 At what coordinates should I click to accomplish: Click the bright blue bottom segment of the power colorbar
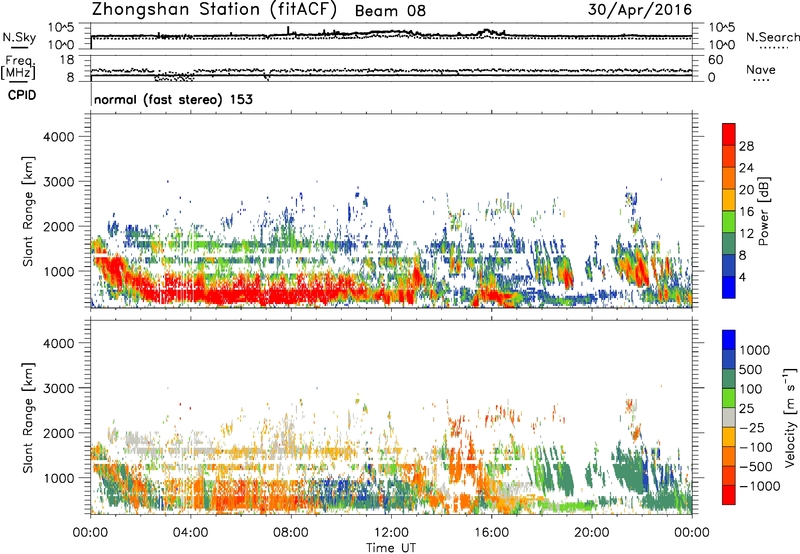729,288
